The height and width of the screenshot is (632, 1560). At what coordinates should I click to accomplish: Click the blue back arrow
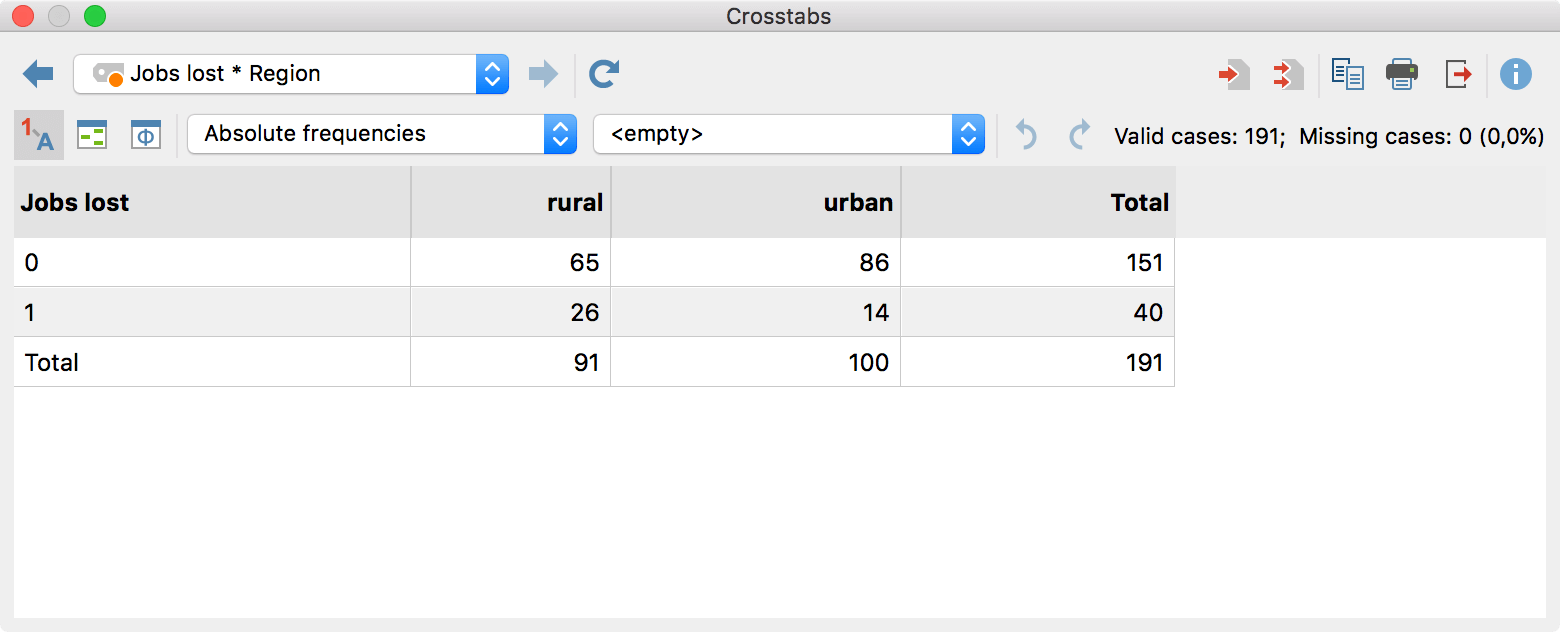(x=38, y=74)
